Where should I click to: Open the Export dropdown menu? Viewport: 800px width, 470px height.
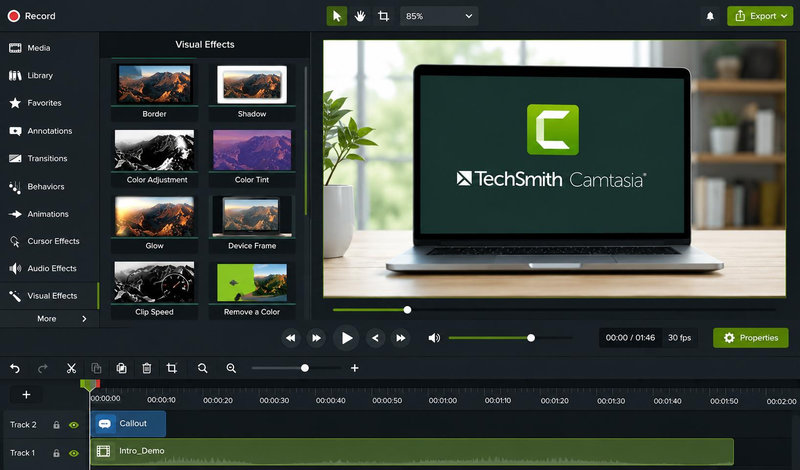click(760, 16)
